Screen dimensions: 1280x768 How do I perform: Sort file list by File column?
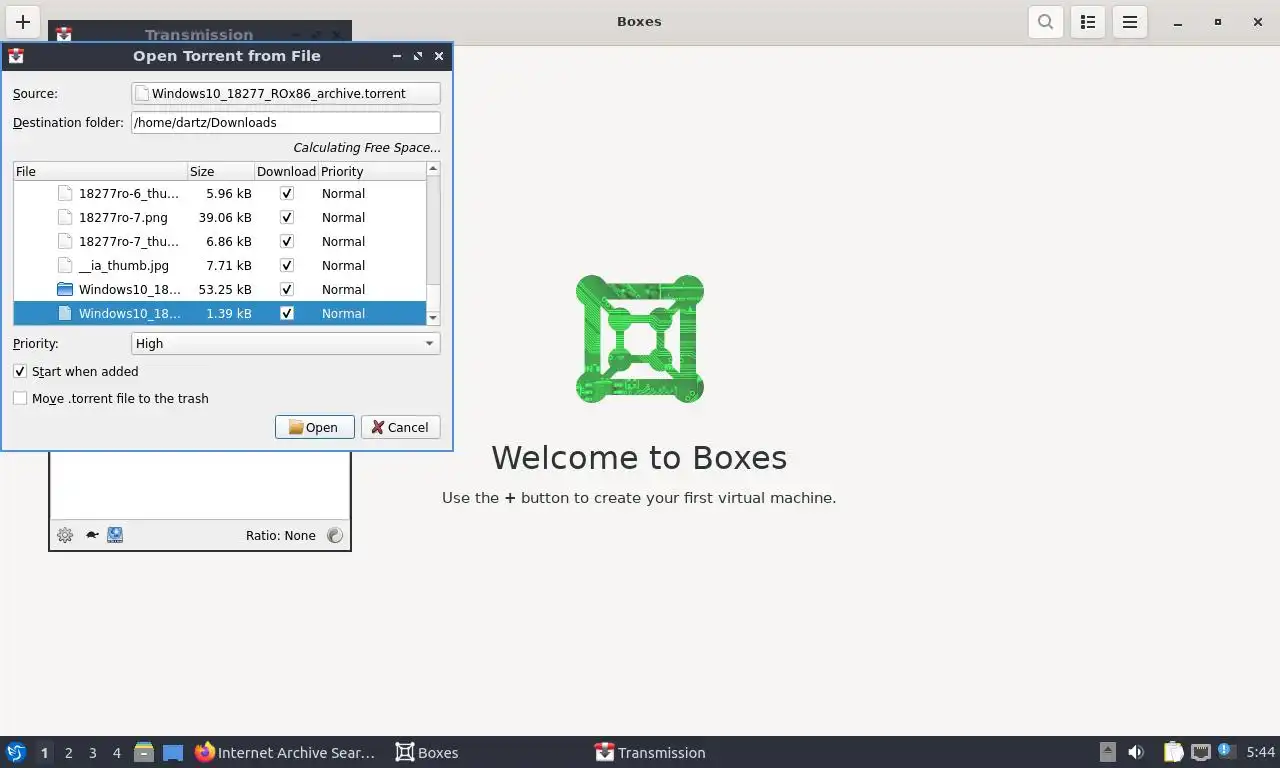pos(100,171)
